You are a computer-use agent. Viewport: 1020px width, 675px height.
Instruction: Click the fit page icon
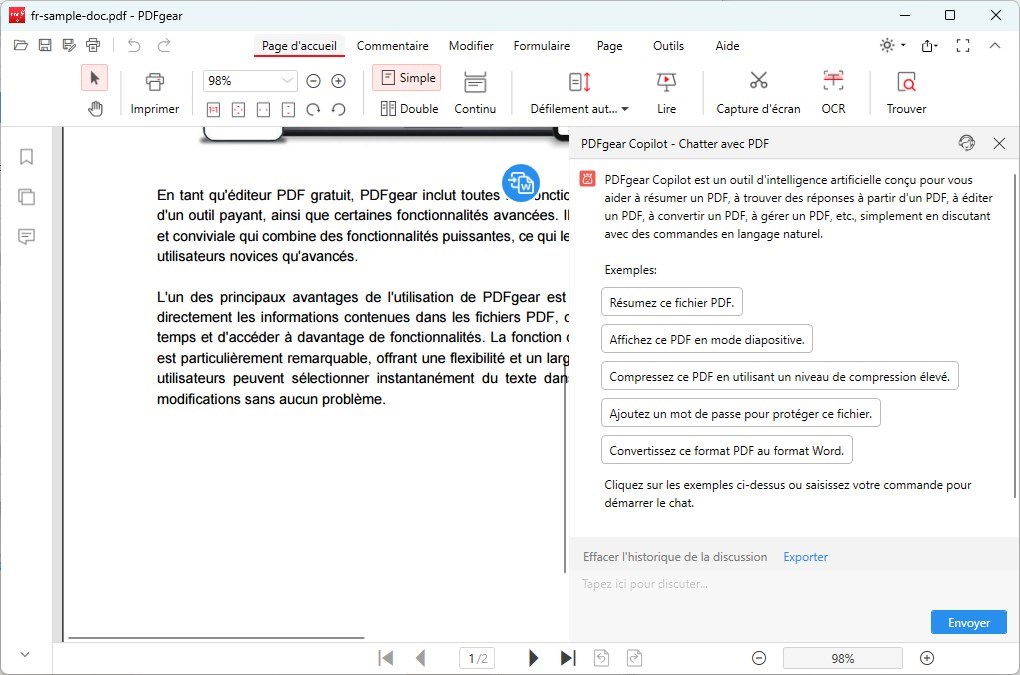(x=239, y=109)
